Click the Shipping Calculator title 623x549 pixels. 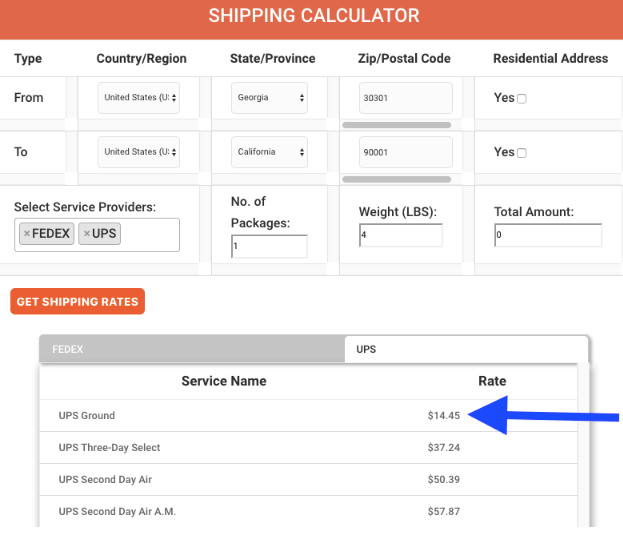314,16
